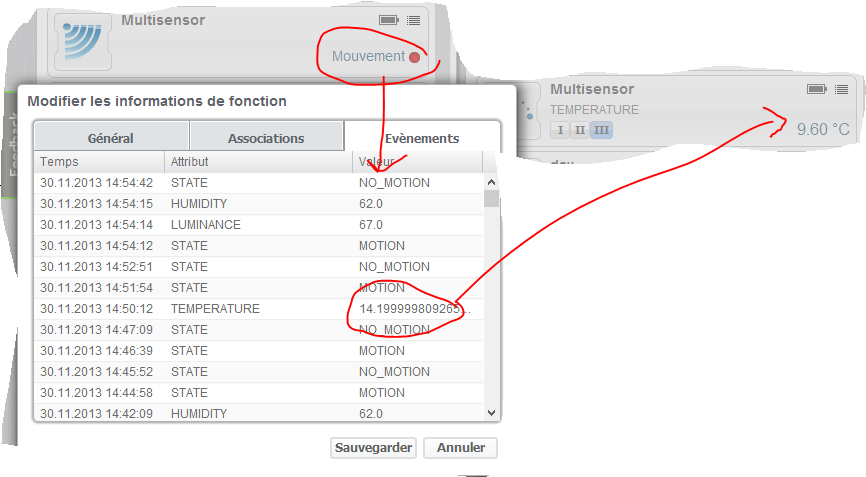Switch to the Général tab
Screen dimensions: 866x477
110,138
